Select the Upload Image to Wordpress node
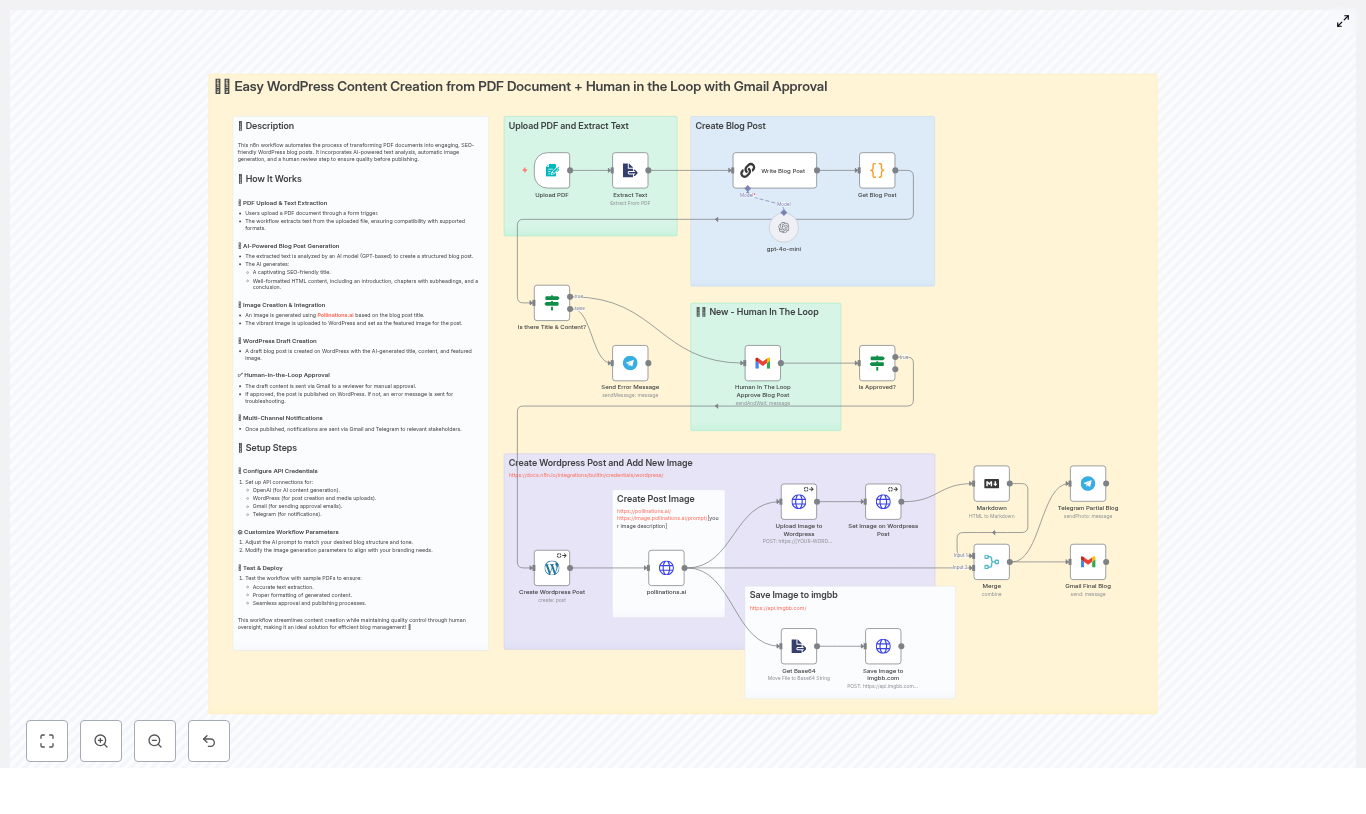Image resolution: width=1366 pixels, height=814 pixels. (798, 502)
